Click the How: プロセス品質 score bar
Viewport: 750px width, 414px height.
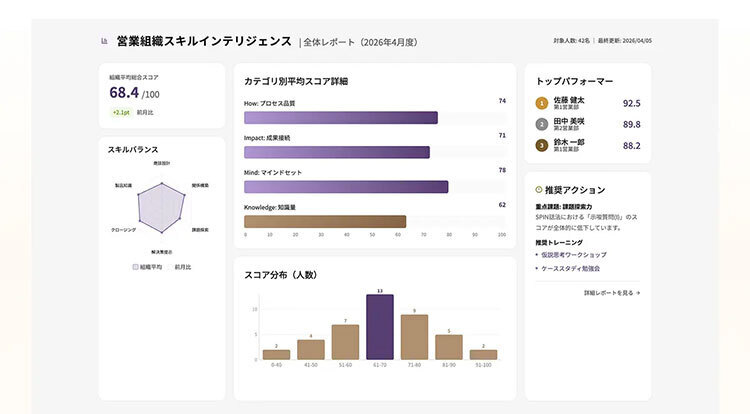(341, 118)
